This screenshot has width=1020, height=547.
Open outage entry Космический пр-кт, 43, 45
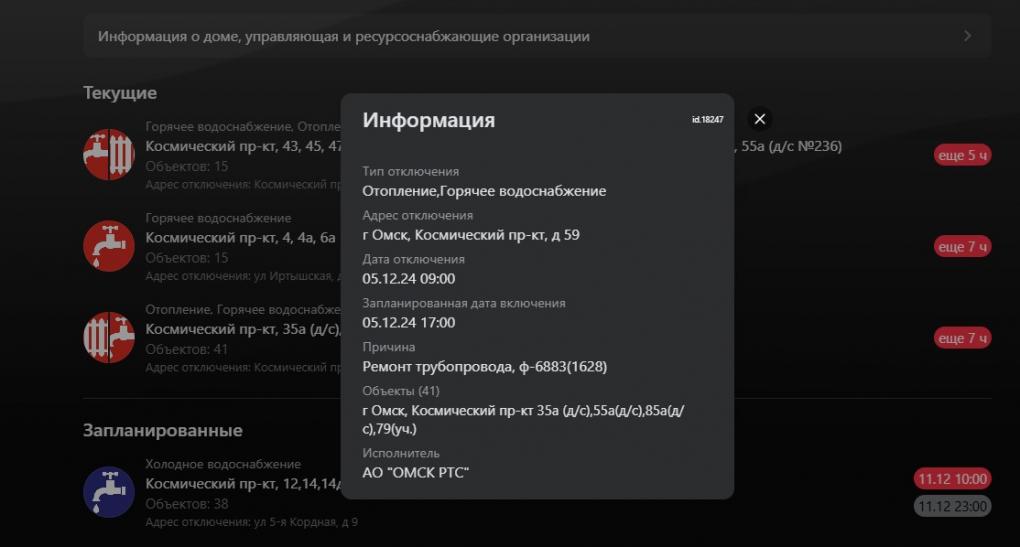click(x=244, y=146)
